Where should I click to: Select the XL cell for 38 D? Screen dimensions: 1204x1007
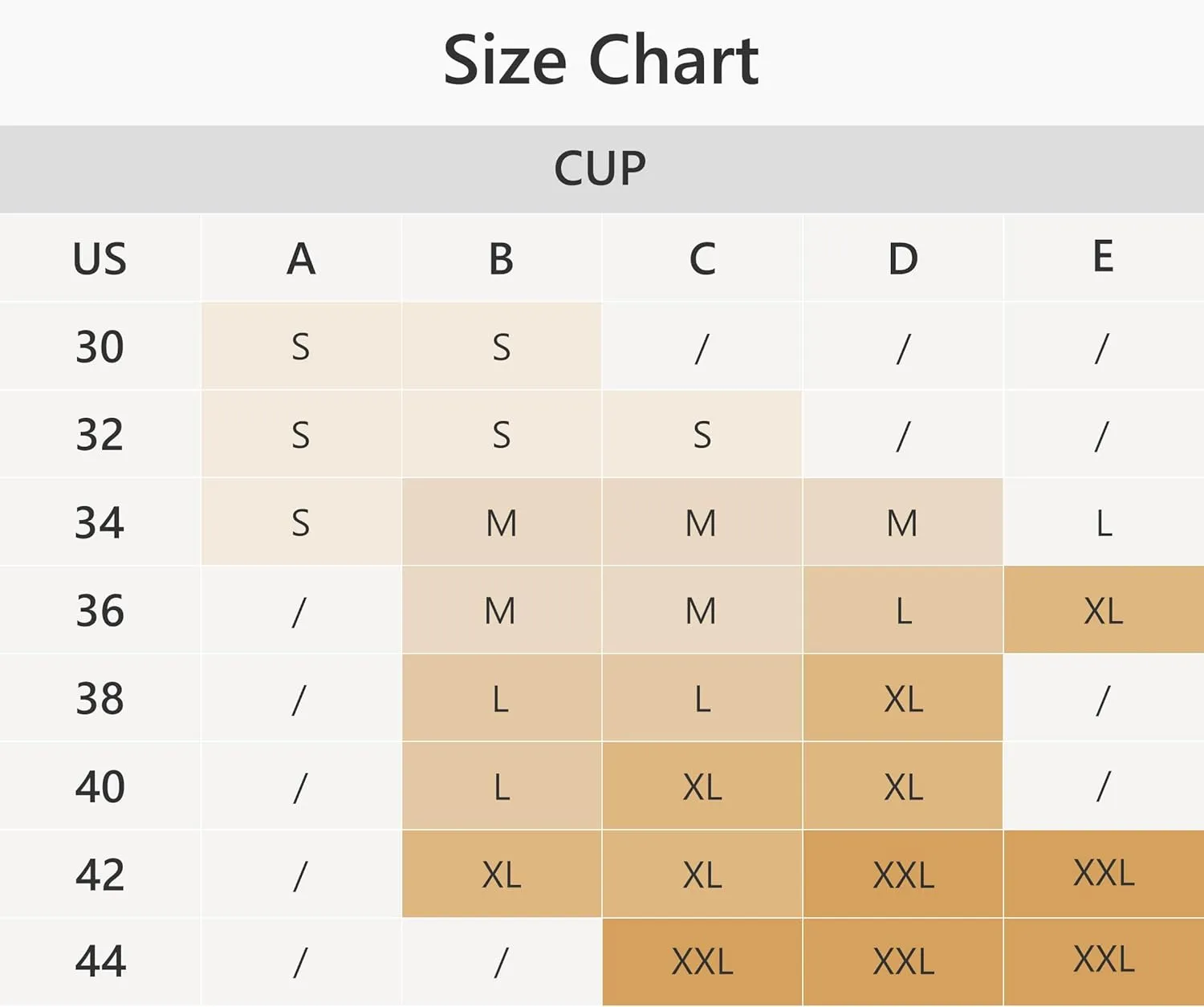(903, 698)
